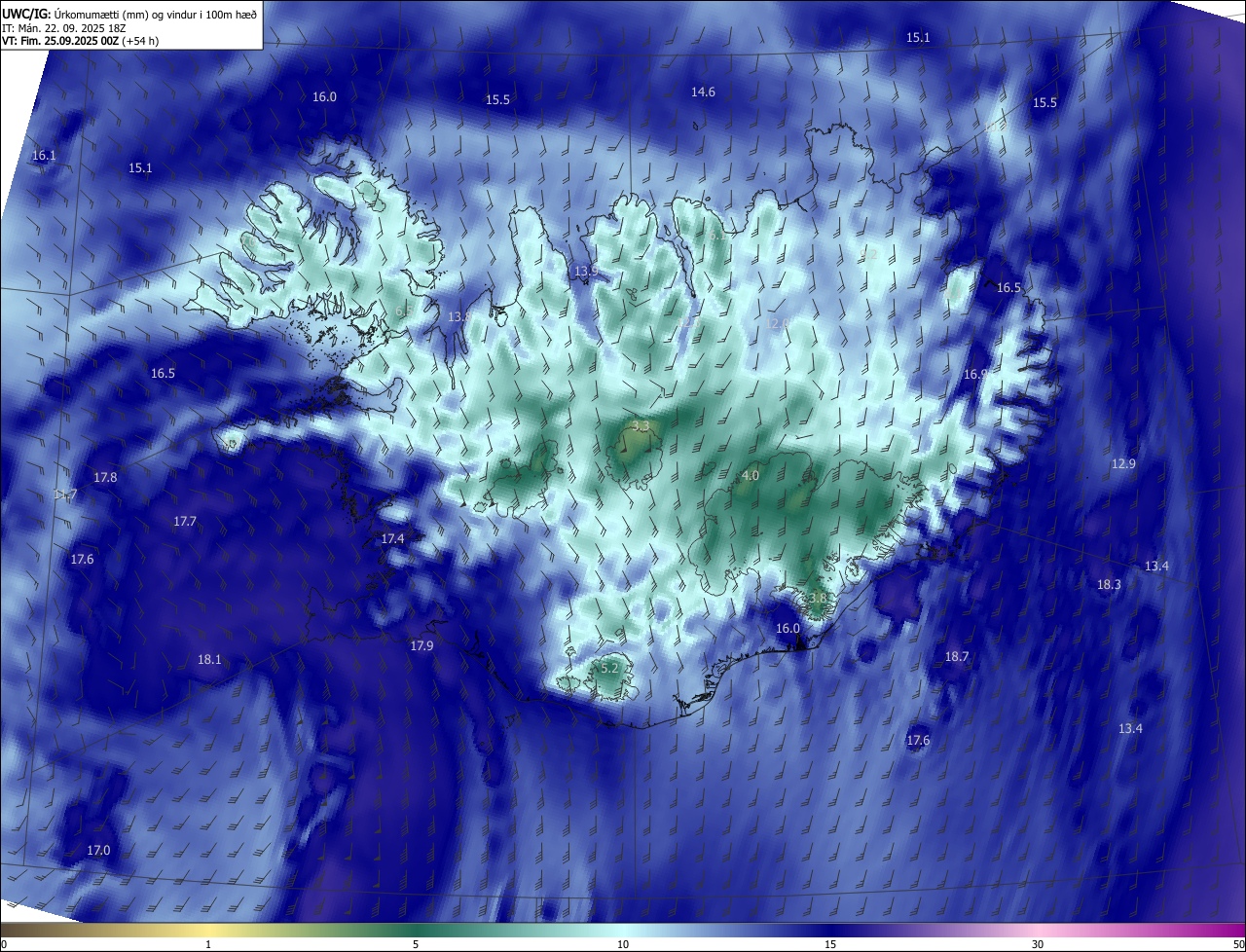Click the 16.1 value label
Image resolution: width=1246 pixels, height=952 pixels.
[x=44, y=156]
